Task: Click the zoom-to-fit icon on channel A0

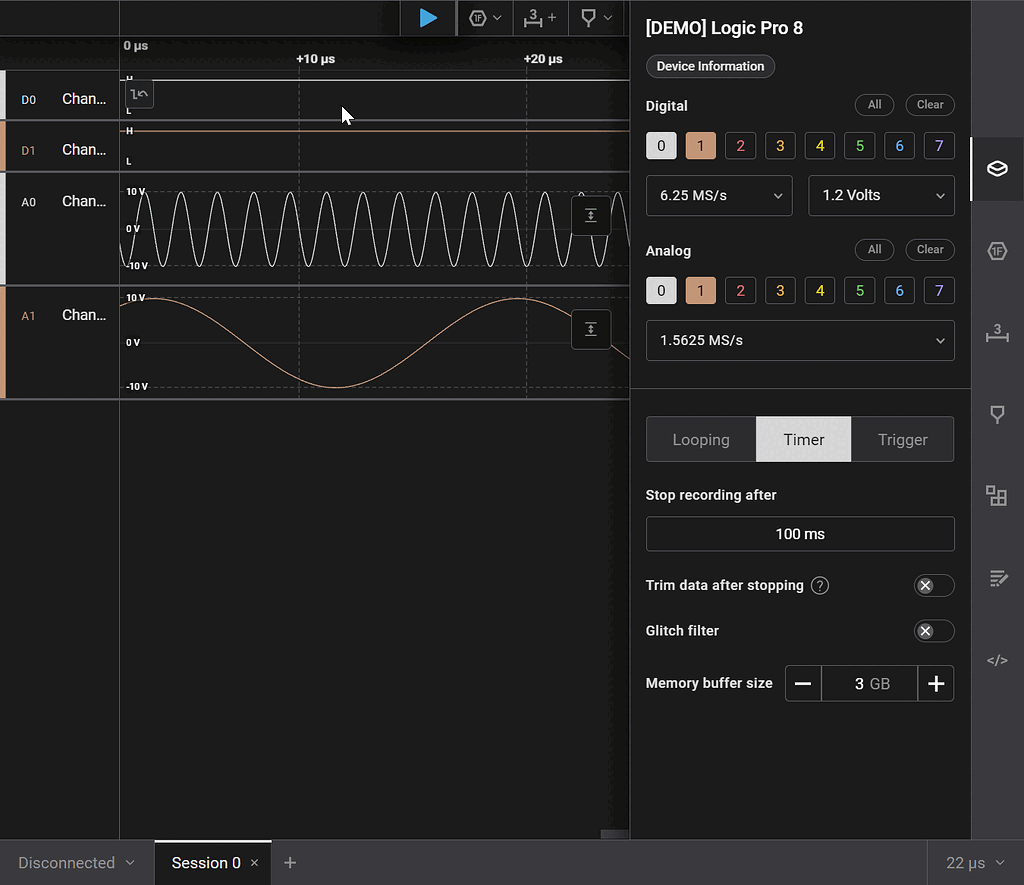Action: [x=590, y=215]
